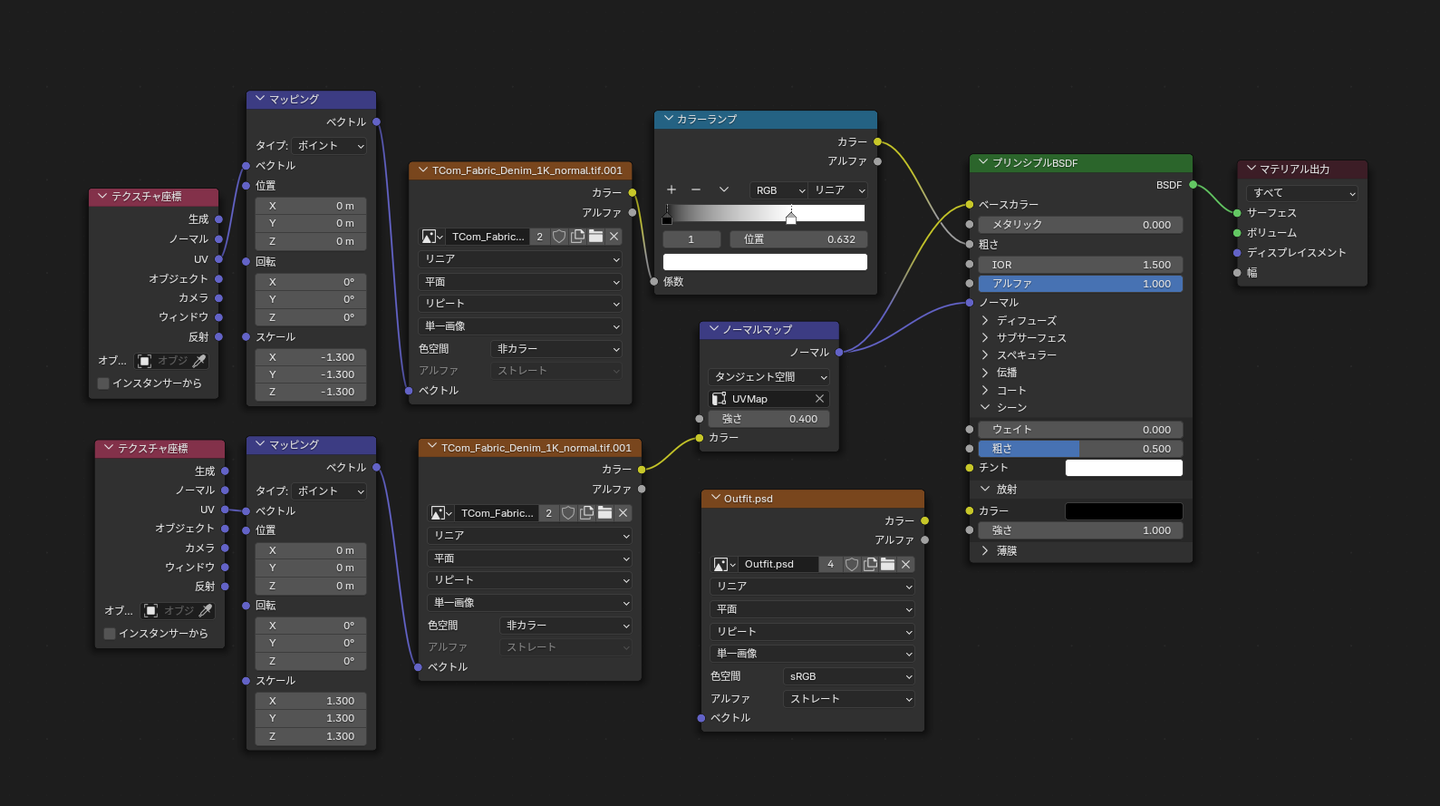Screen dimensions: 1440x806
Task: Click open folder icon in Denim node feeding カラーランプ
Action: [596, 237]
